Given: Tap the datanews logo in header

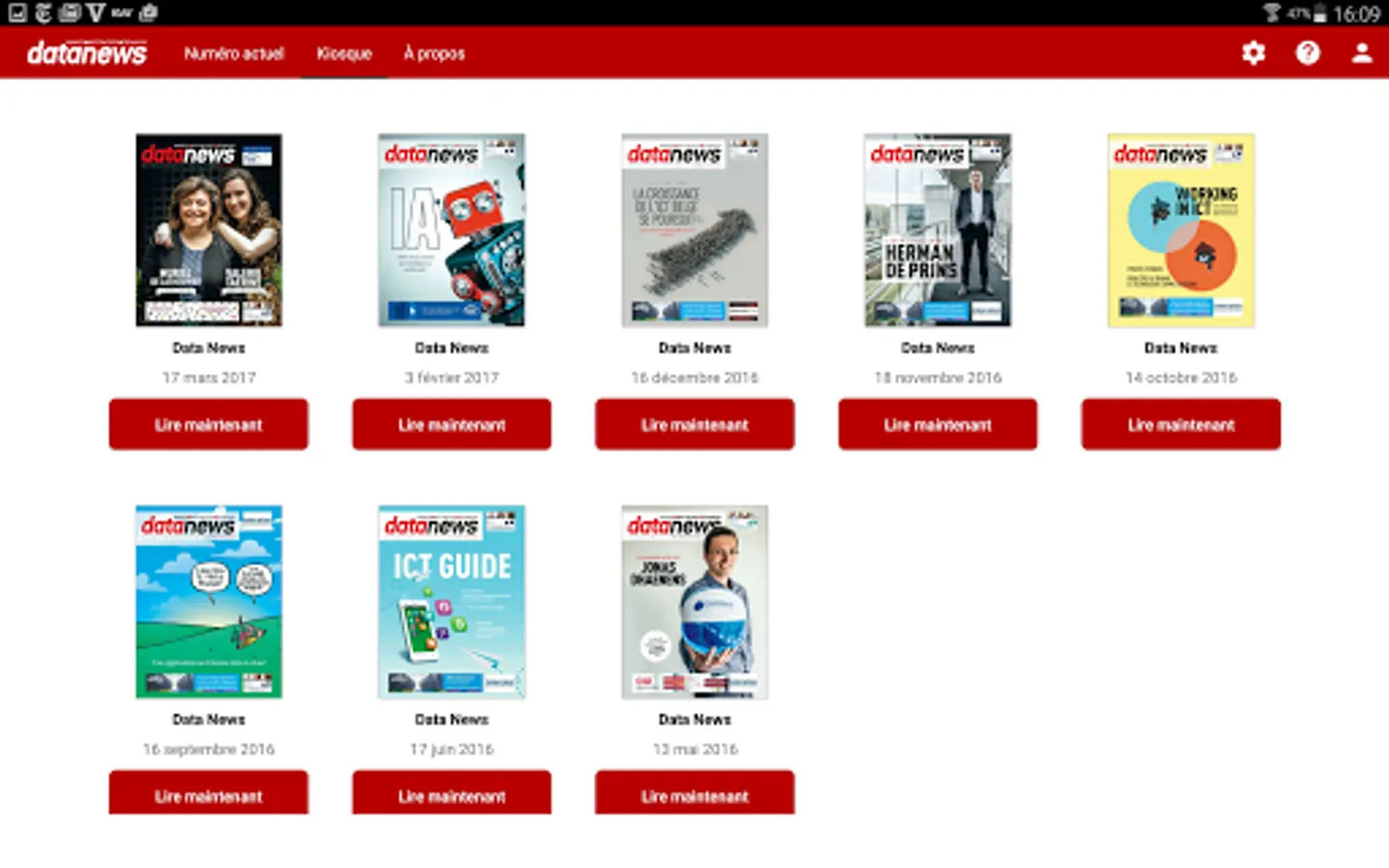Looking at the screenshot, I should [87, 52].
